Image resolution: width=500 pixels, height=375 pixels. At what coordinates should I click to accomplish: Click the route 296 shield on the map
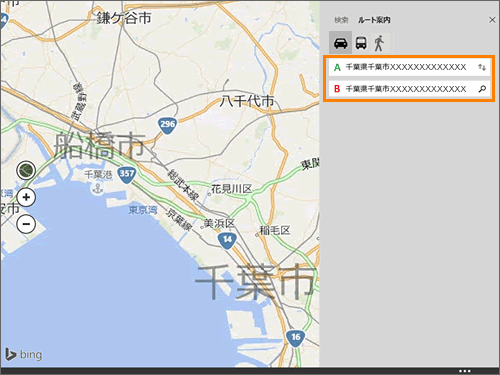coord(167,125)
